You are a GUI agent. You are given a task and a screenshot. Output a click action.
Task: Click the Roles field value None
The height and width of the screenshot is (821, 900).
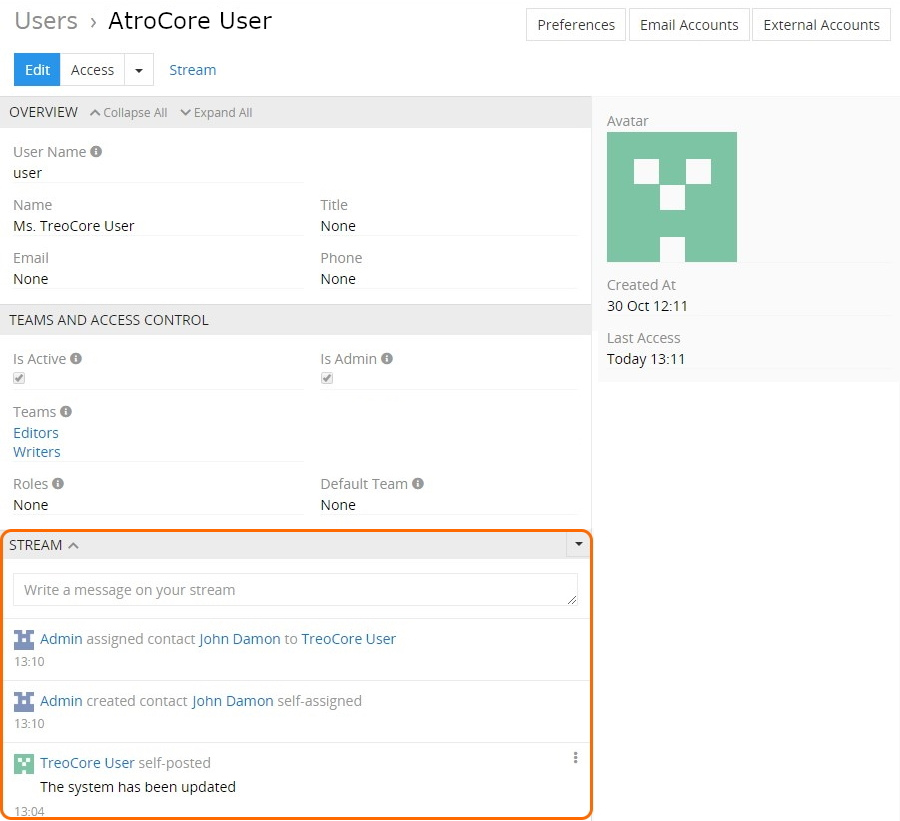pyautogui.click(x=30, y=505)
